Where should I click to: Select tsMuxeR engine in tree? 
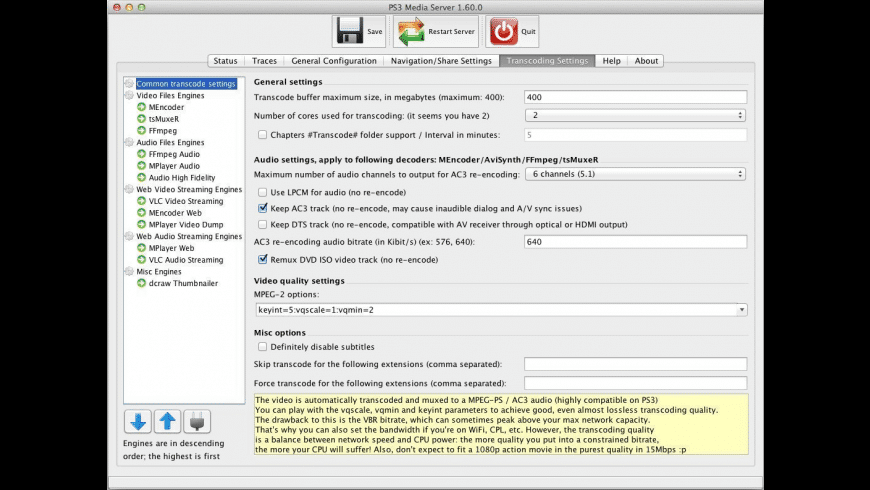[x=164, y=119]
